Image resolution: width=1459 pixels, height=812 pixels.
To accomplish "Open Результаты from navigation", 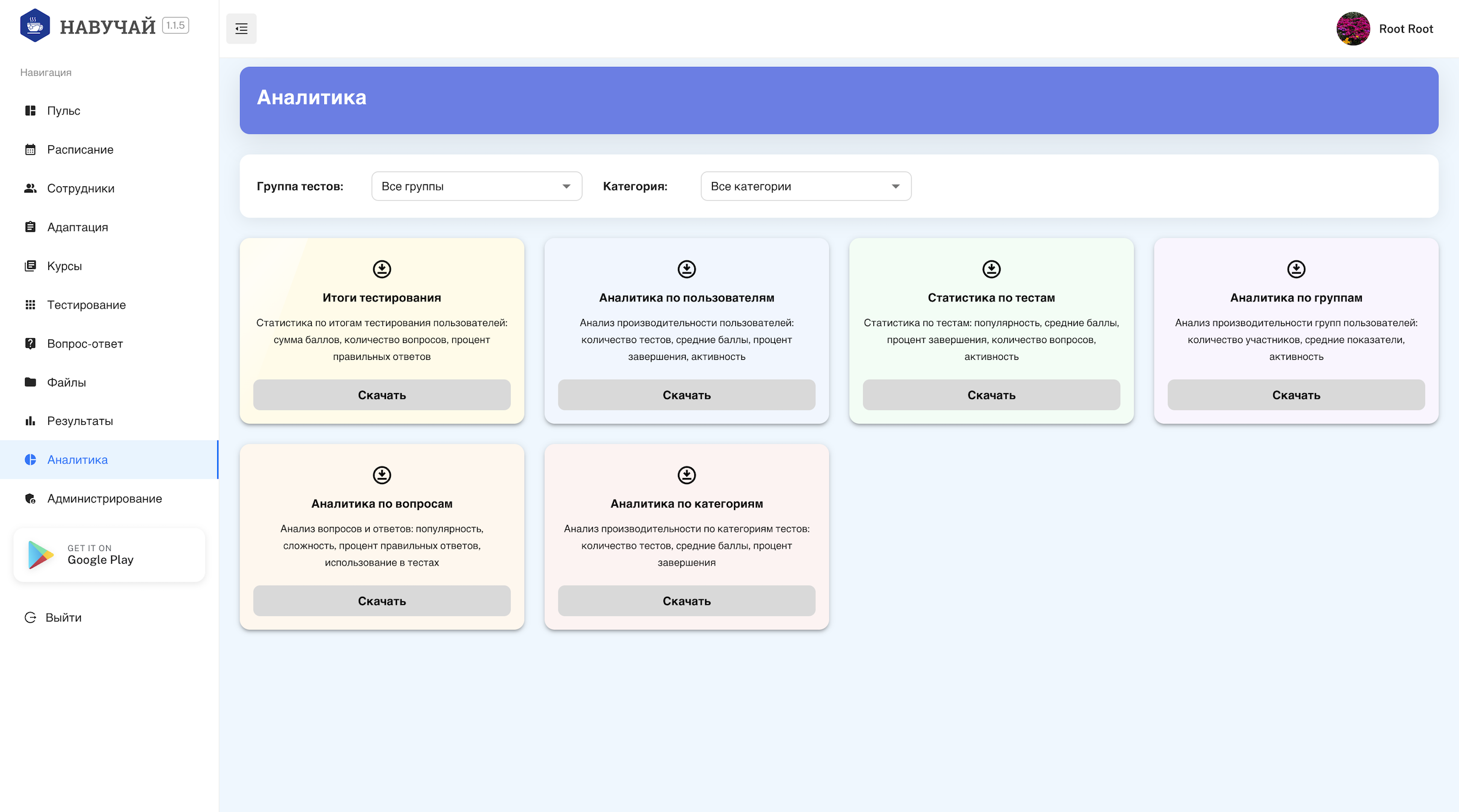I will coord(109,421).
